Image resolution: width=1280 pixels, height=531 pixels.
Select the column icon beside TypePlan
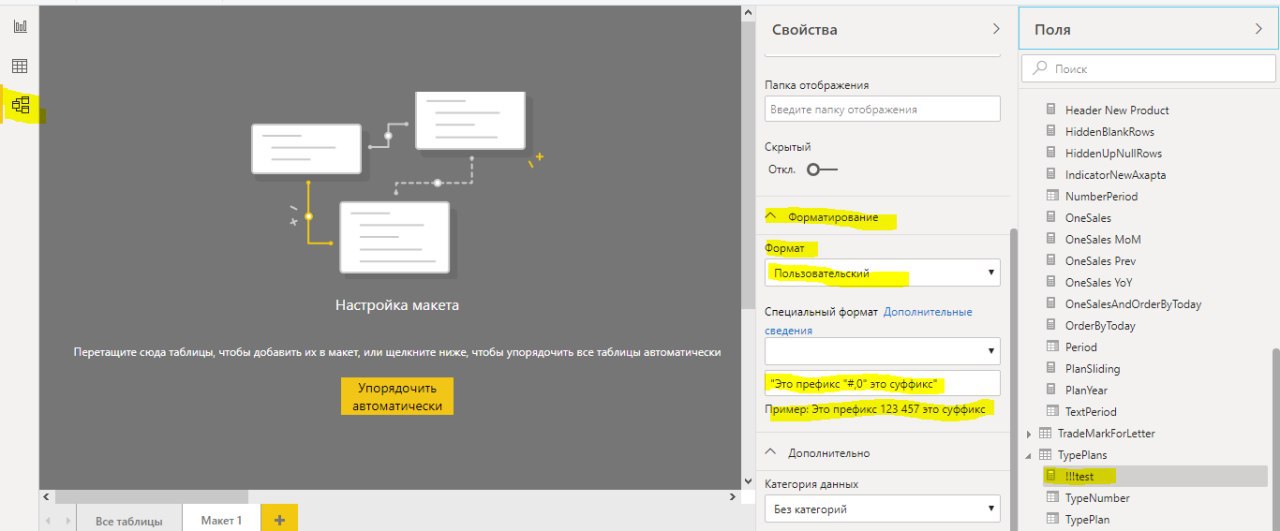[x=1051, y=519]
